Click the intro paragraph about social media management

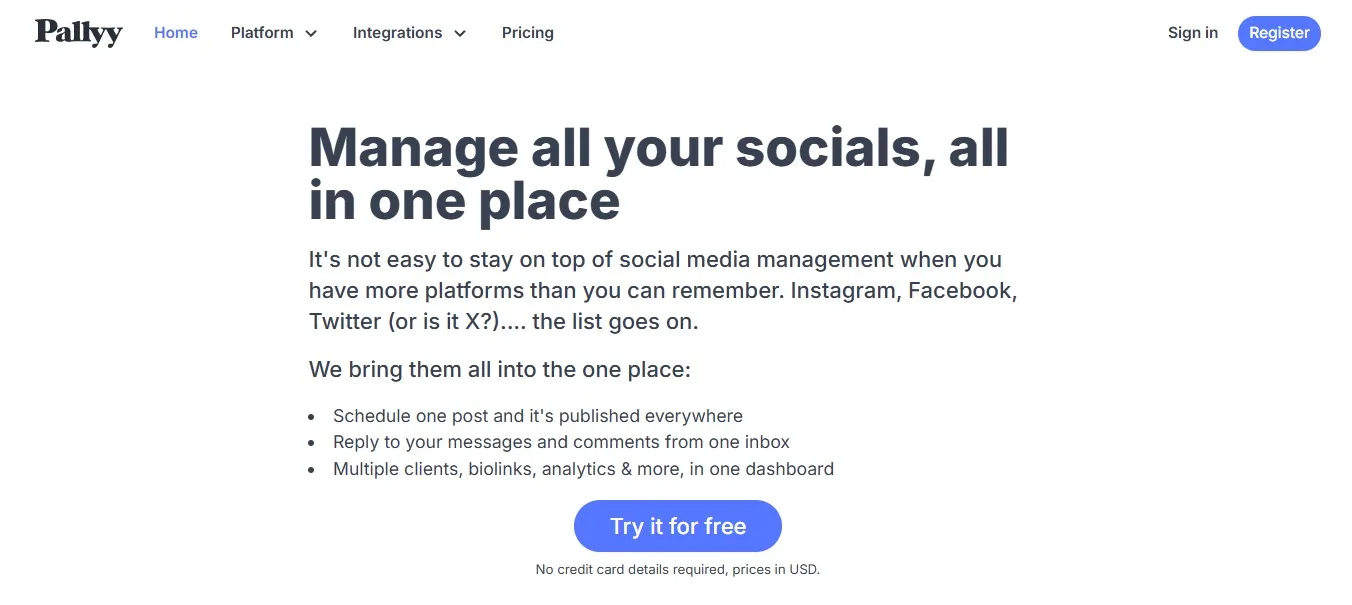click(x=662, y=290)
